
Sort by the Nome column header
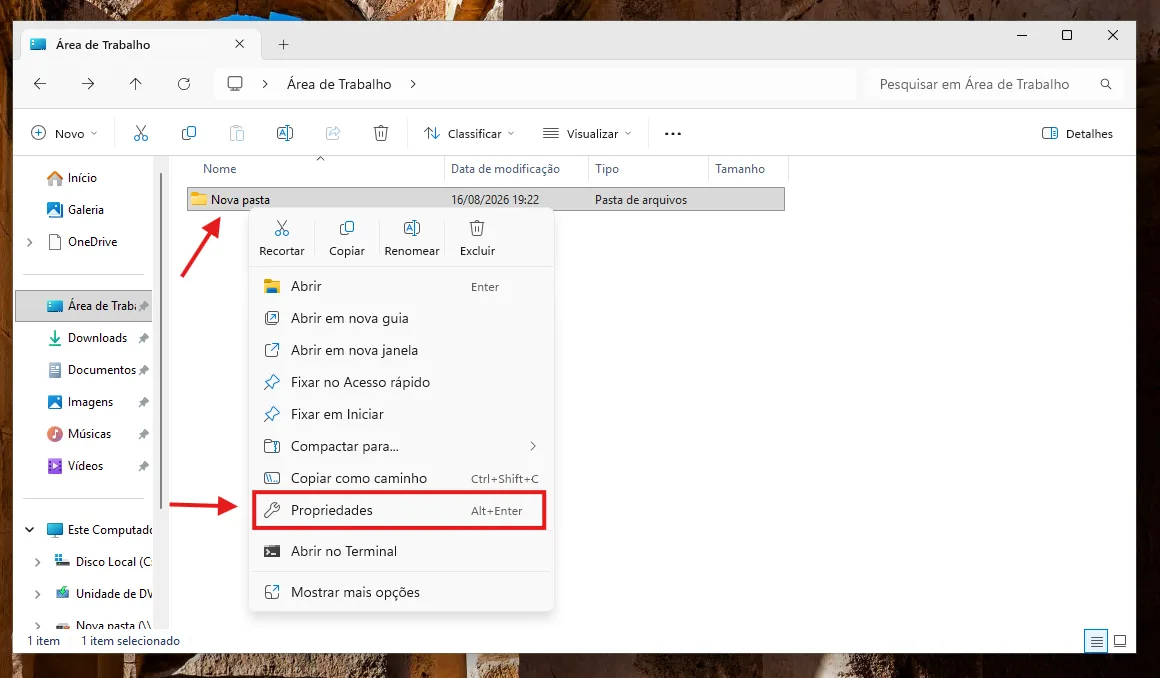[x=220, y=169]
